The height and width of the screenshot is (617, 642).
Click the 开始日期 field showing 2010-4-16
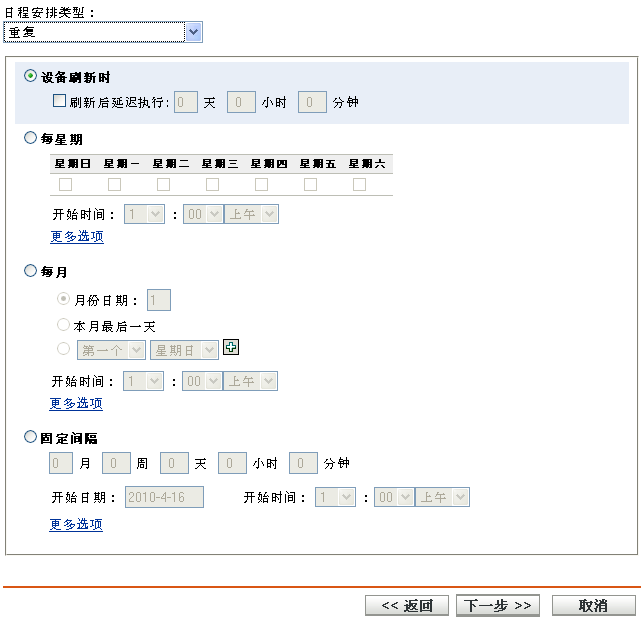(x=164, y=497)
